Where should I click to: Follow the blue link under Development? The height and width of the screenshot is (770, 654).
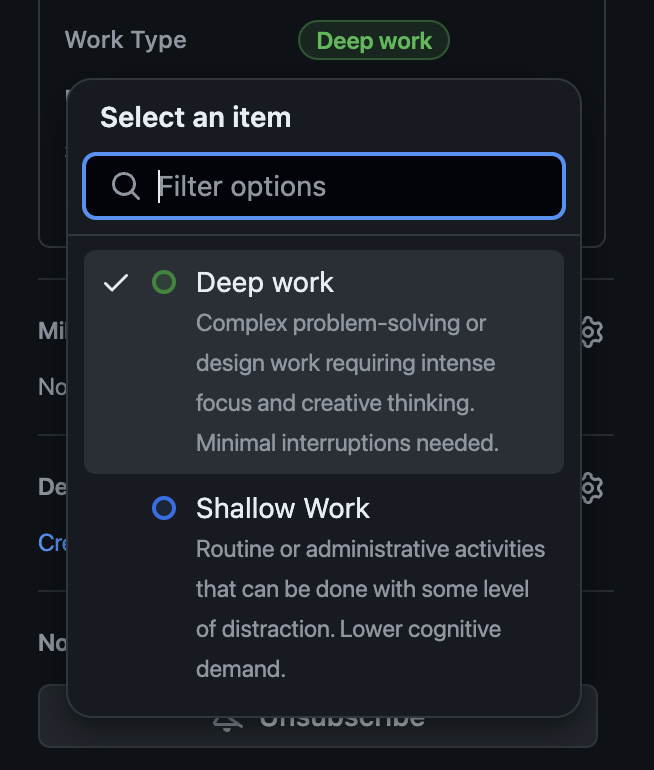pyautogui.click(x=52, y=542)
